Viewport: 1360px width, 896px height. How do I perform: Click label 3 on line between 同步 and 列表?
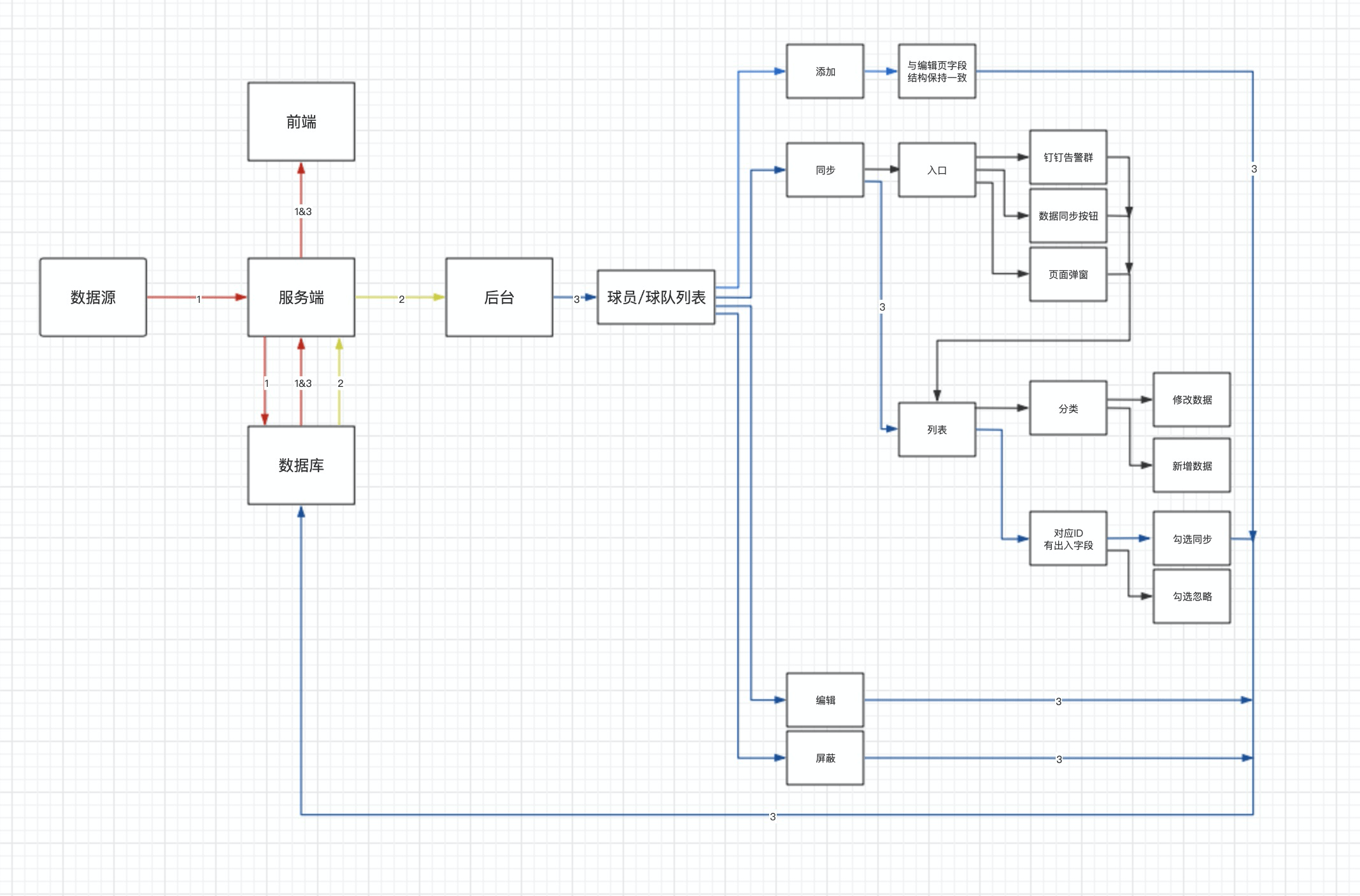click(x=882, y=307)
